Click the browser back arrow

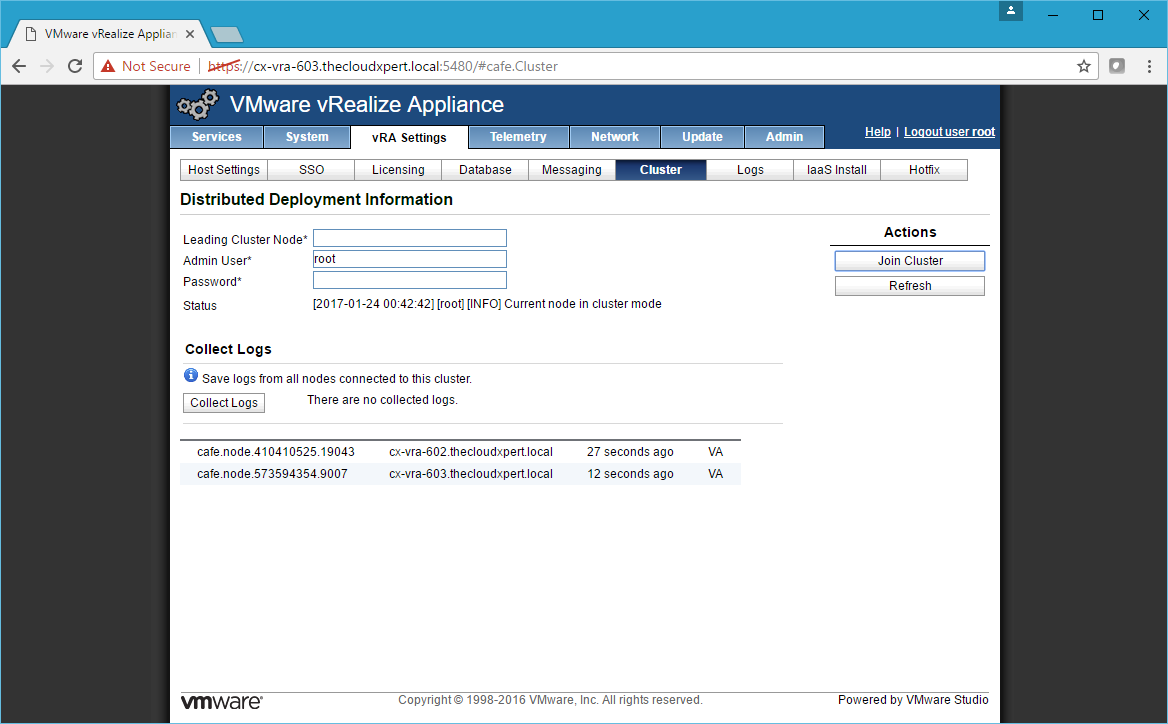(x=19, y=66)
